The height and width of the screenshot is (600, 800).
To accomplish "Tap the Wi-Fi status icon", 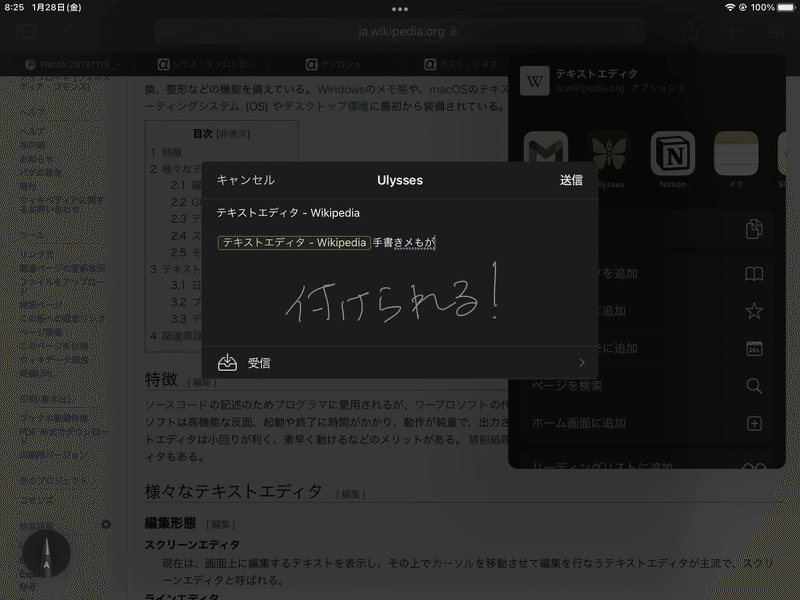I will click(x=730, y=7).
